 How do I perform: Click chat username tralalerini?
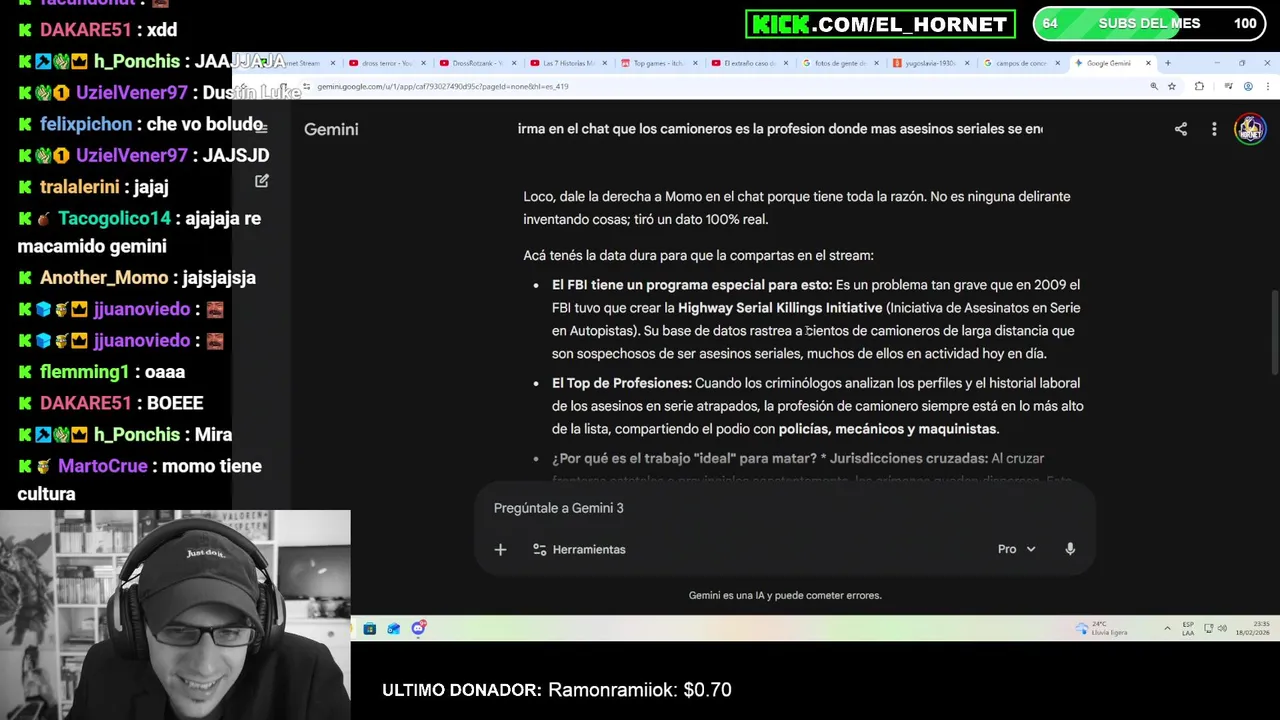point(82,187)
